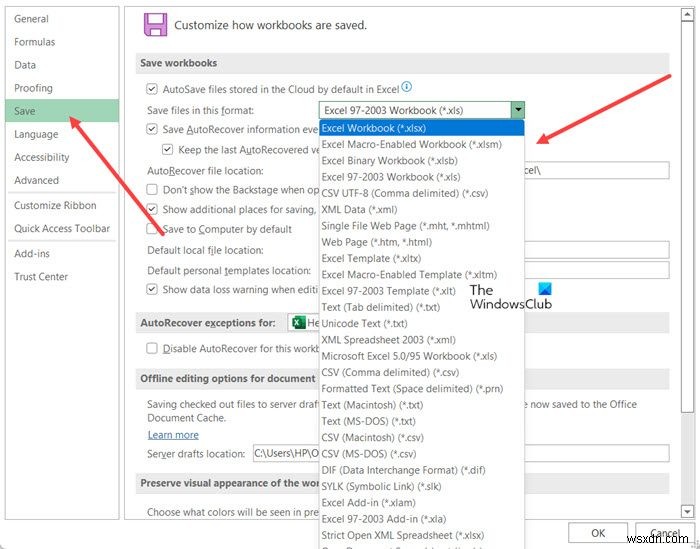700x549 pixels.
Task: Collapse the Save files format dropdown arrow
Action: 518,110
